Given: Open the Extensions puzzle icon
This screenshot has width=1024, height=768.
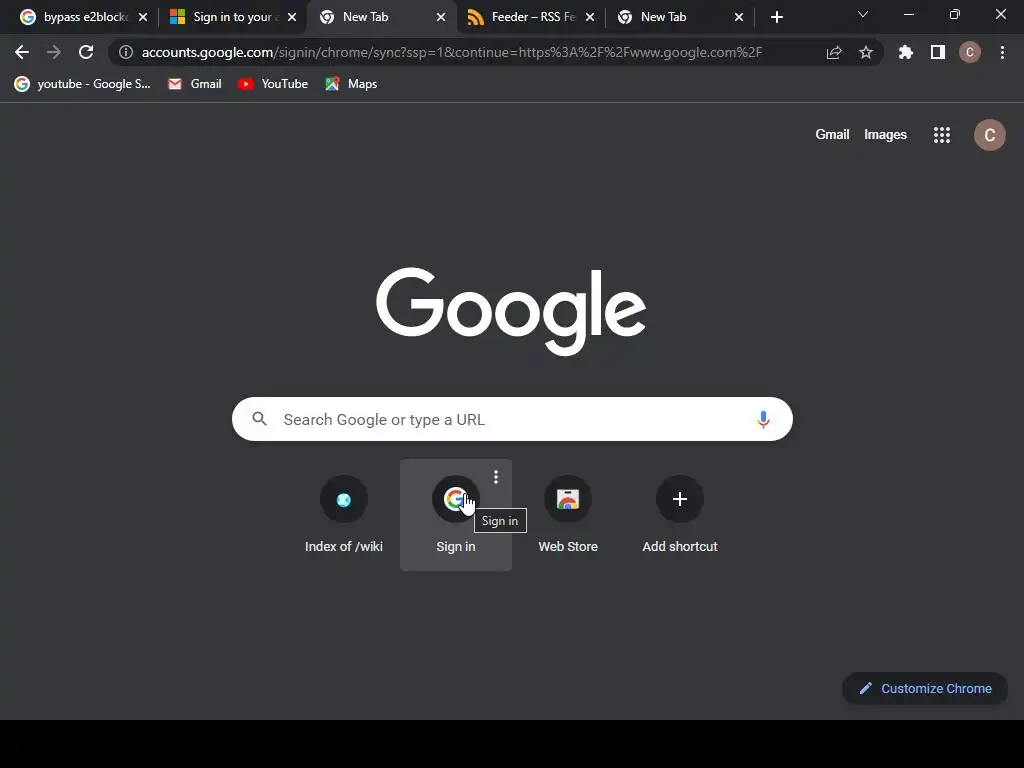Looking at the screenshot, I should (906, 52).
